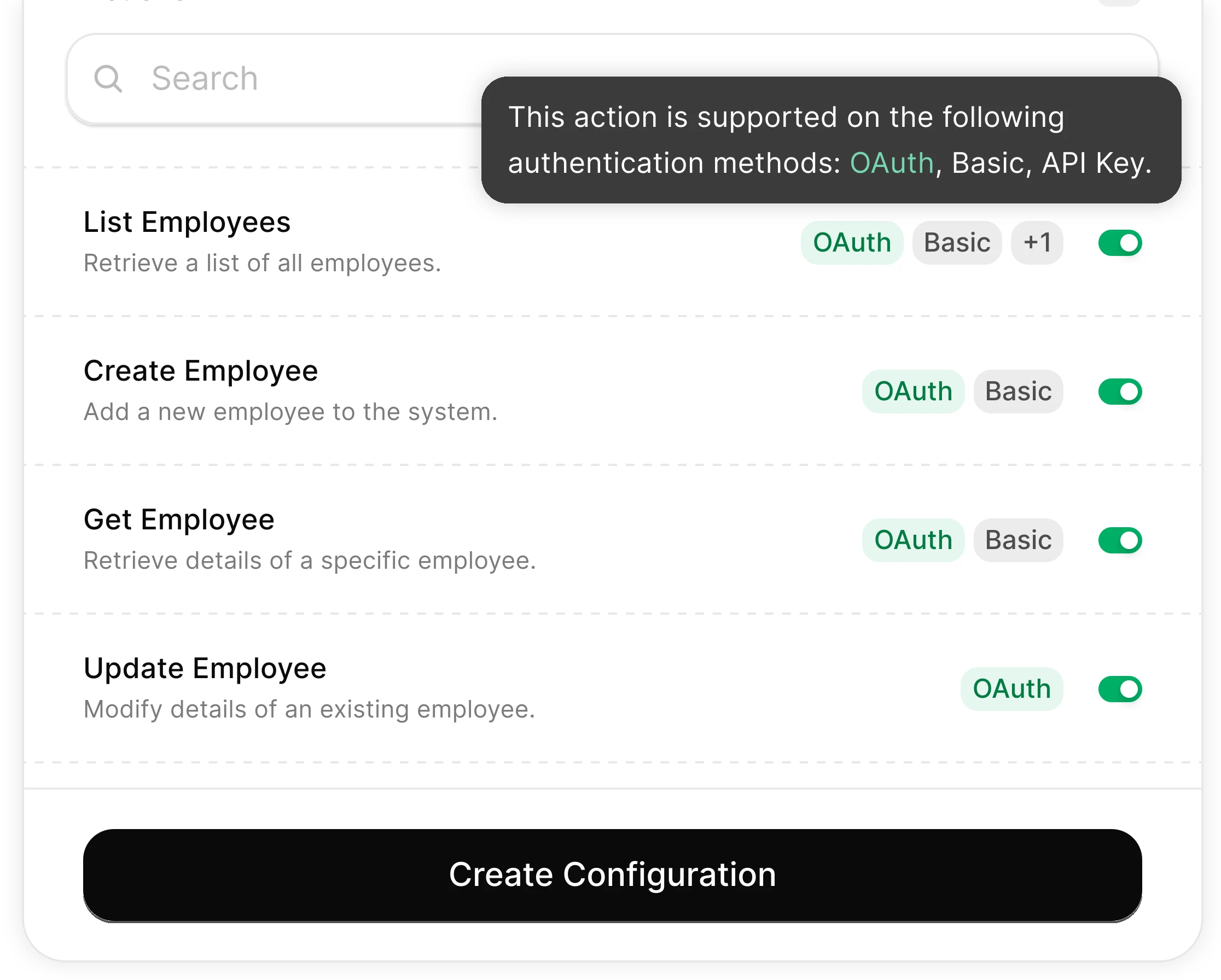Click OAuth badge on Update Employee
Viewport: 1221px width, 980px height.
pyautogui.click(x=1011, y=689)
